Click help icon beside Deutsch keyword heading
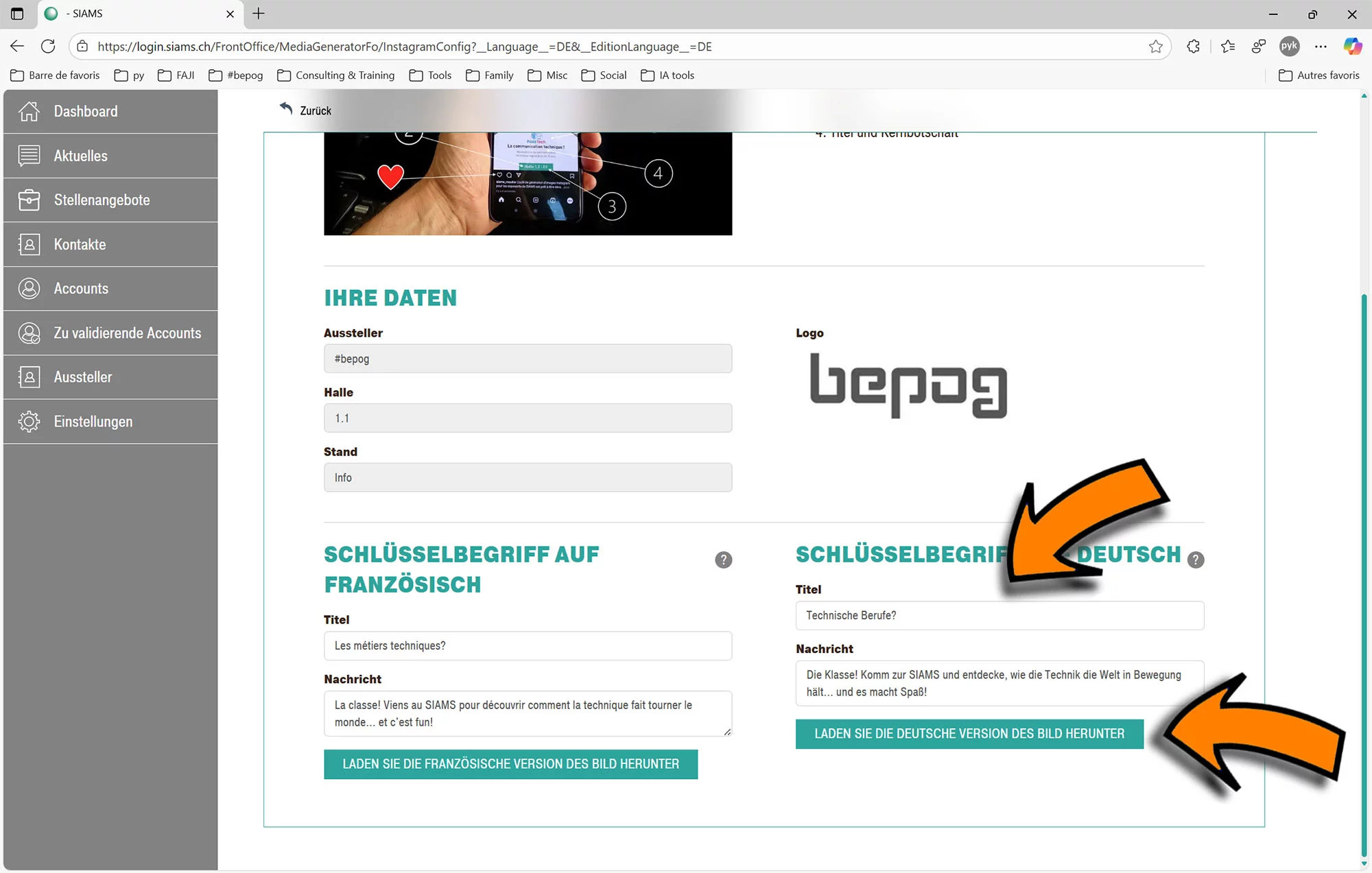 (1195, 560)
